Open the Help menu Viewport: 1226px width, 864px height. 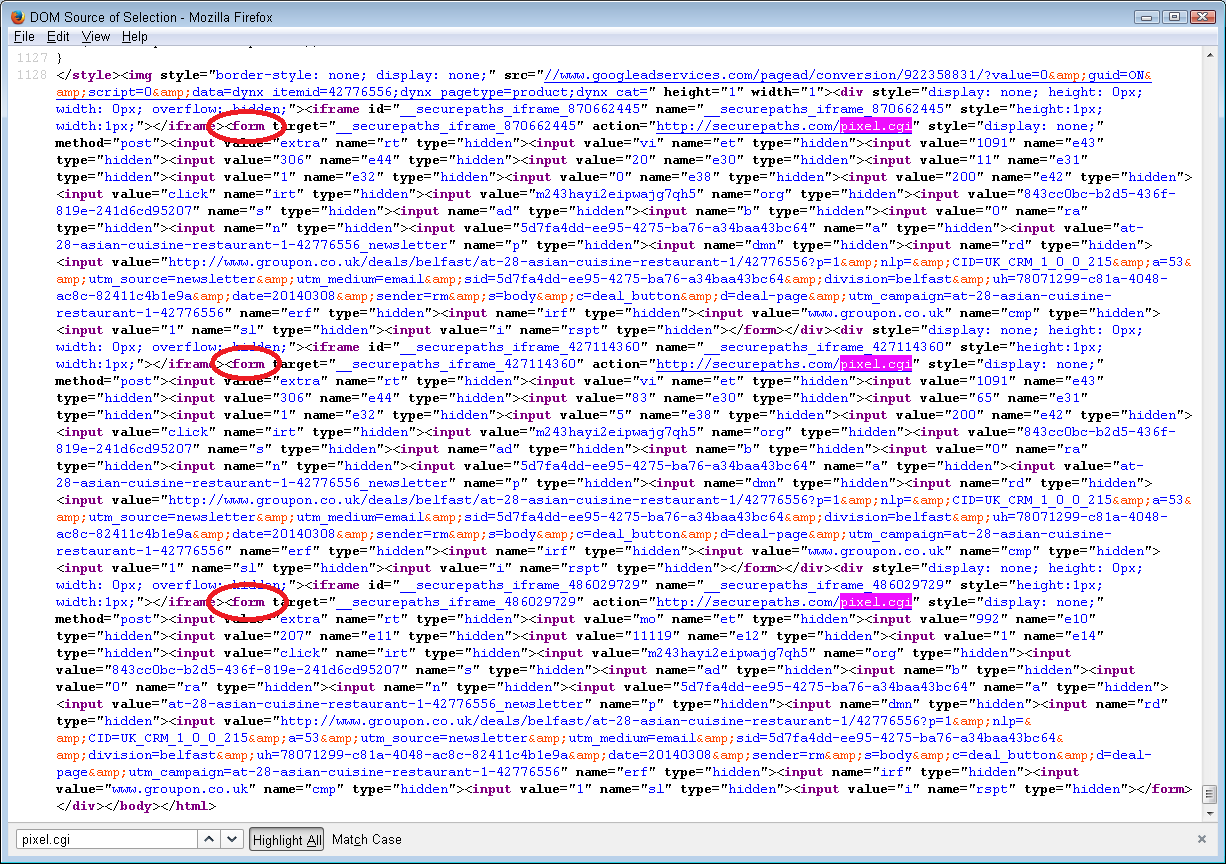135,36
